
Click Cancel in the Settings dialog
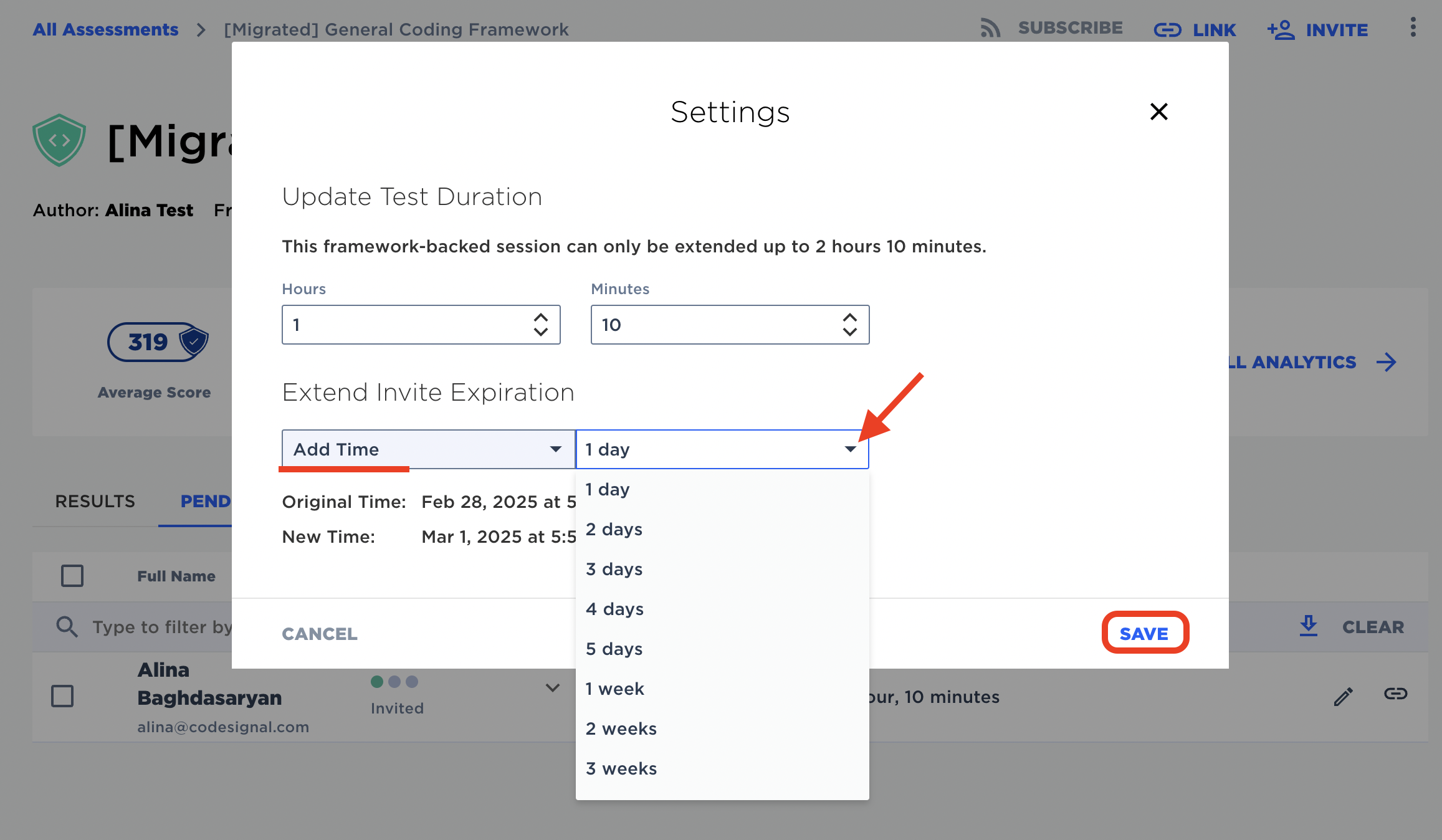tap(320, 634)
